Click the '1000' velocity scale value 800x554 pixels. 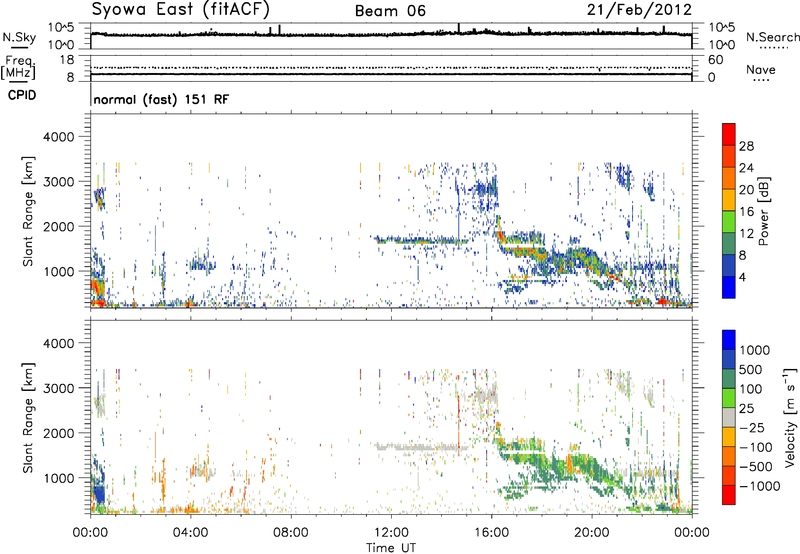pos(755,350)
